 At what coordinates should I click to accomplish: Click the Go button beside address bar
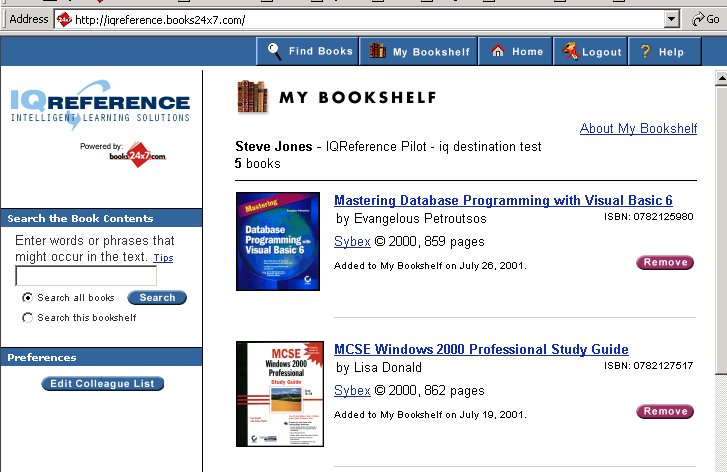coord(706,19)
